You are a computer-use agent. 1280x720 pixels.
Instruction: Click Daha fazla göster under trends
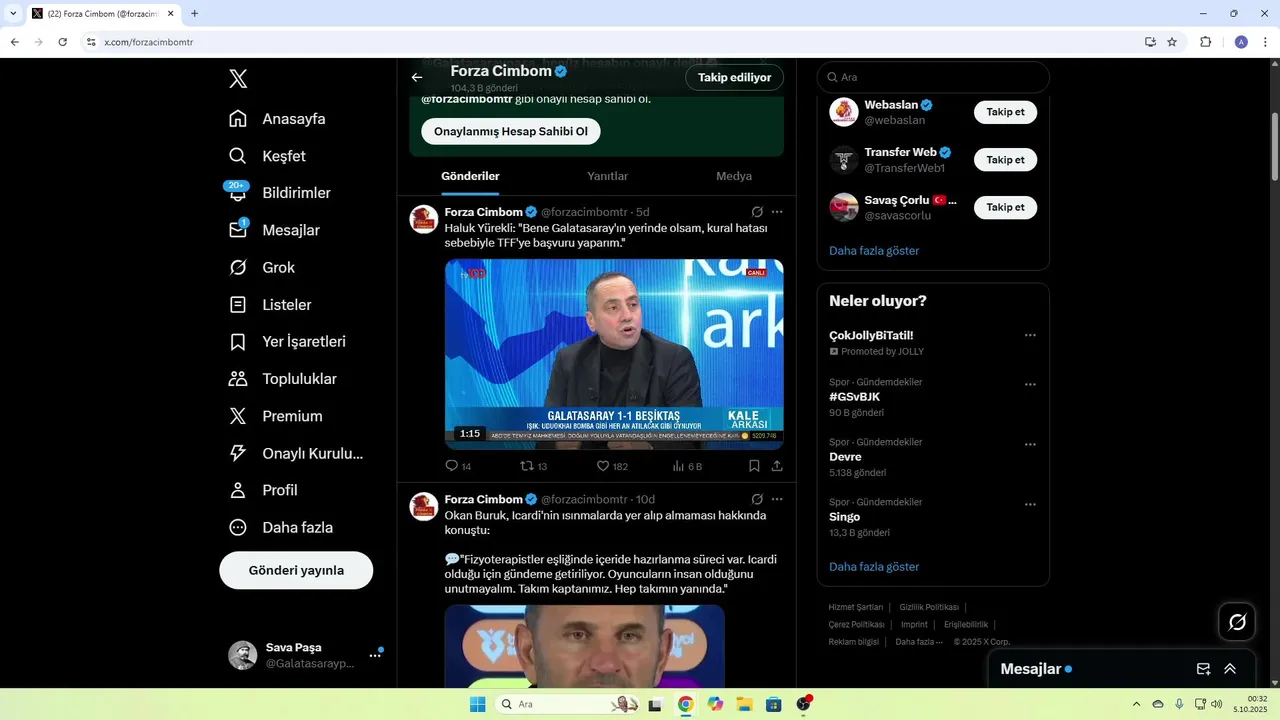click(x=874, y=567)
